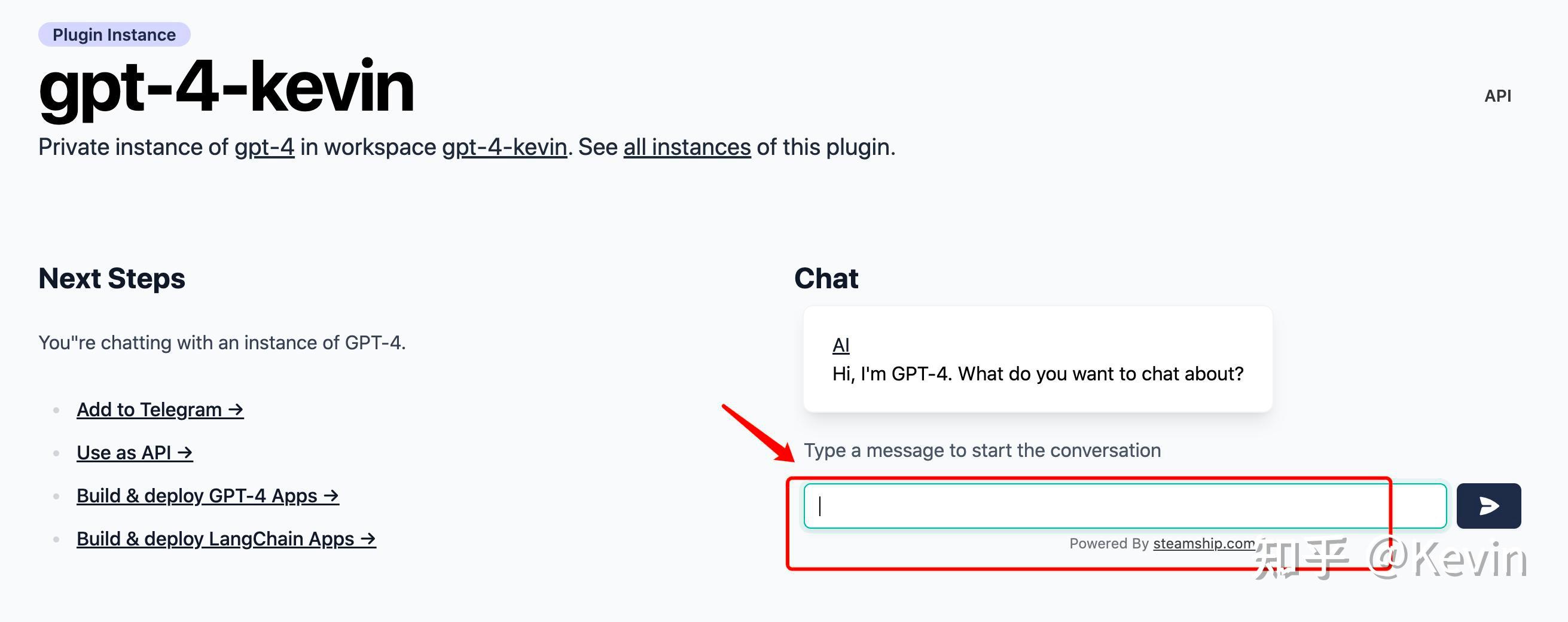Viewport: 1568px width, 622px height.
Task: Open the gpt-4-kevin workspace link
Action: pos(504,147)
